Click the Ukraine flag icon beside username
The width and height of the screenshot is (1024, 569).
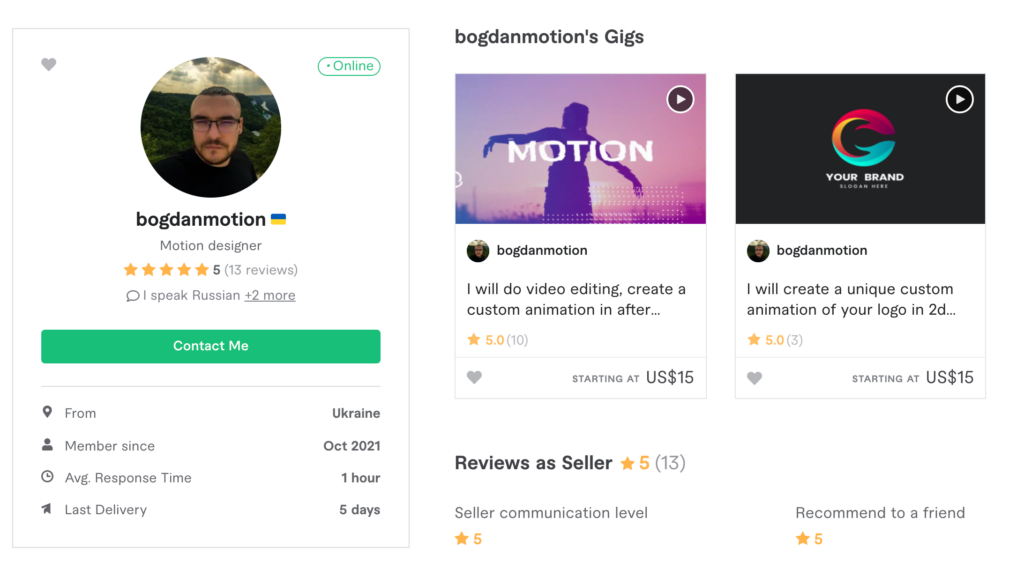279,219
